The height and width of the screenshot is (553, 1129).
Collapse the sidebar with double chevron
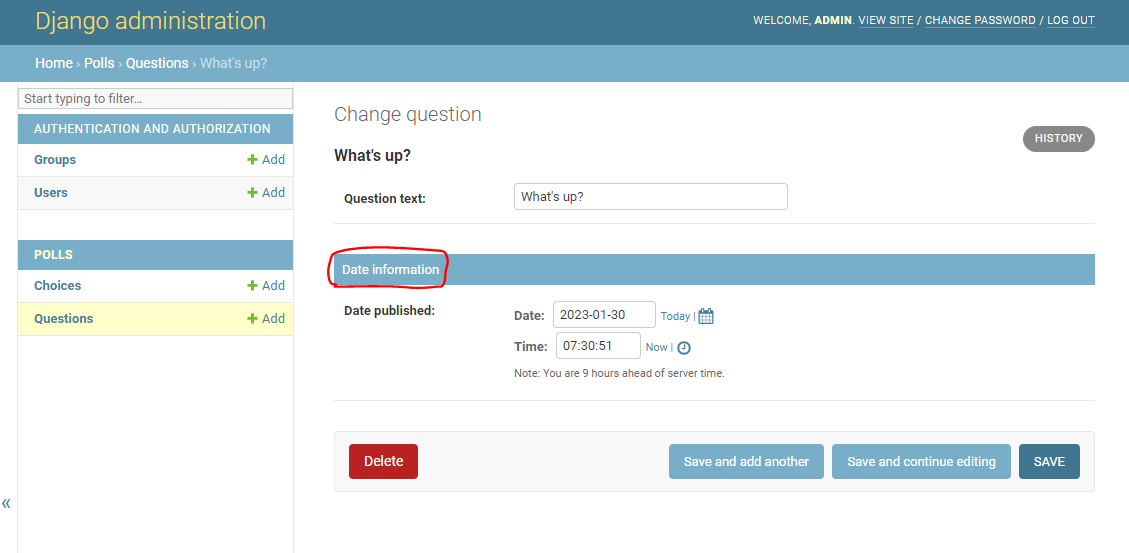click(x=6, y=503)
